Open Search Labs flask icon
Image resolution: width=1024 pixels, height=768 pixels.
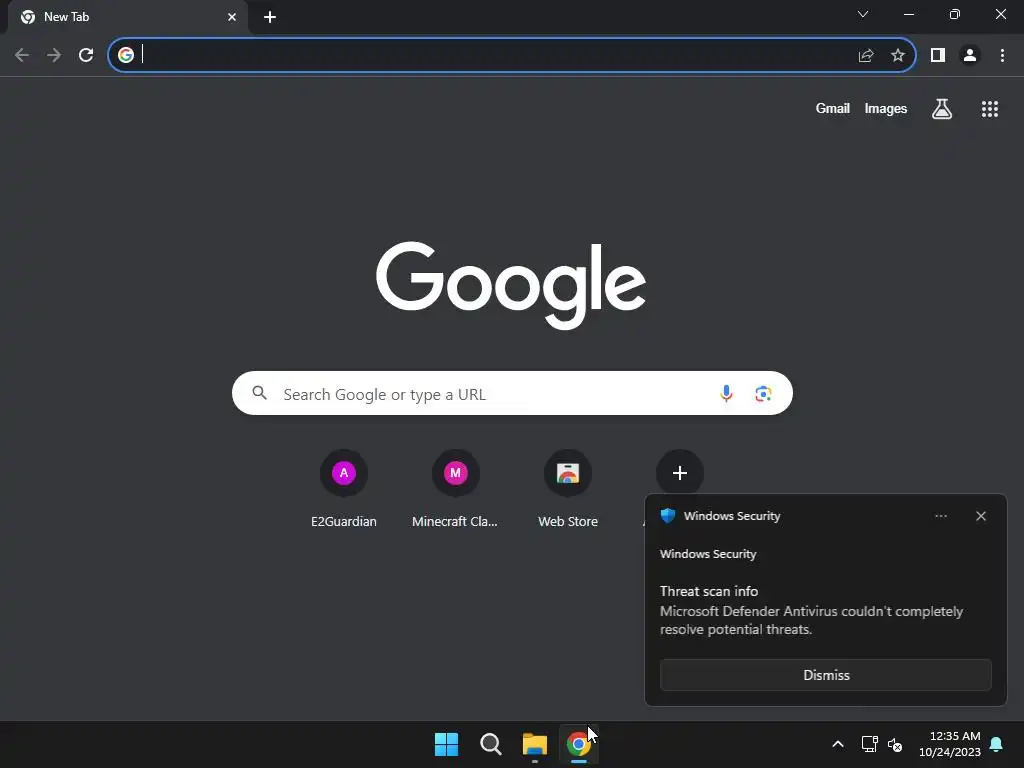pos(942,109)
